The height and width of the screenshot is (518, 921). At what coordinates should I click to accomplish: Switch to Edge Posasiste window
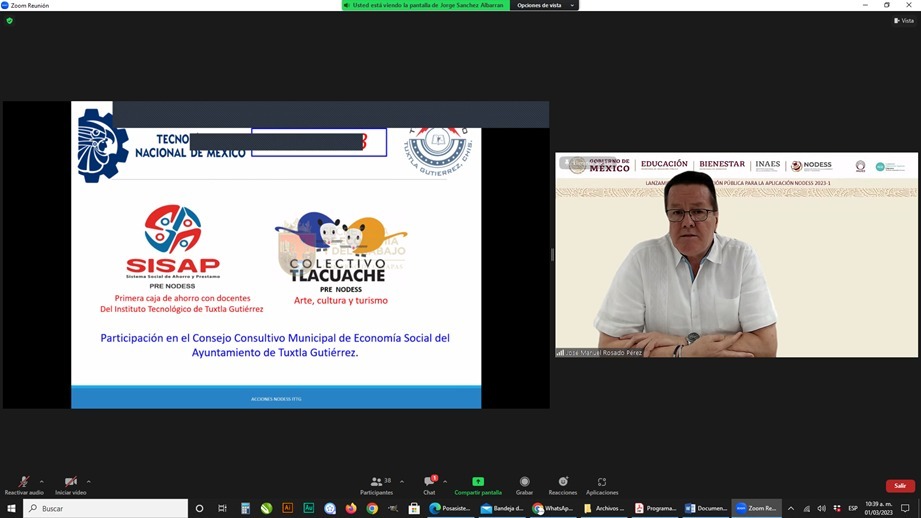pyautogui.click(x=450, y=508)
